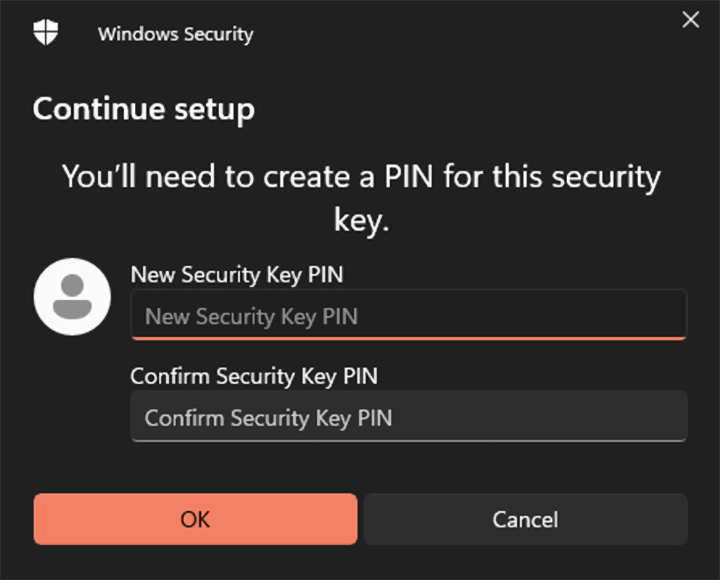Click the Confirm Security Key PIN label
The width and height of the screenshot is (720, 580).
click(x=254, y=376)
